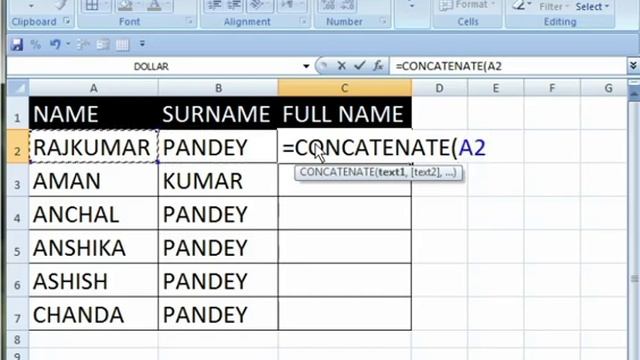The image size is (640, 360).
Task: Select column B header
Action: 218,88
